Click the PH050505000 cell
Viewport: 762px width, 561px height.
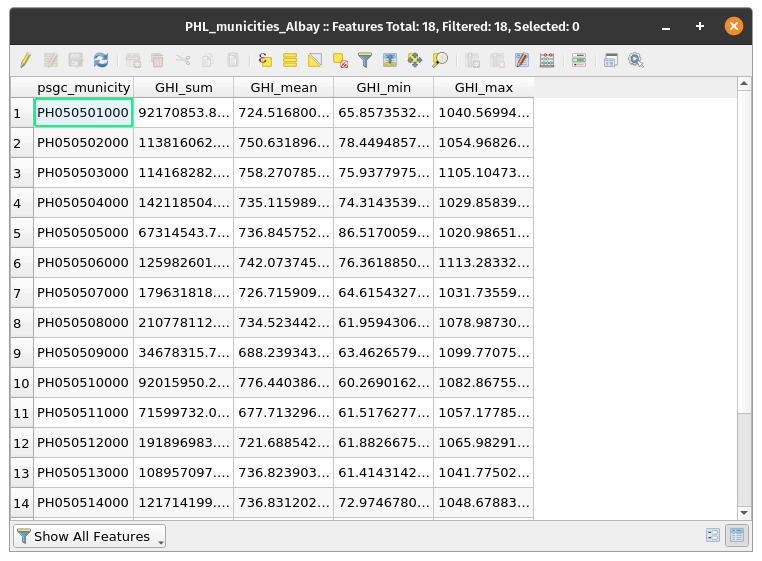click(83, 233)
